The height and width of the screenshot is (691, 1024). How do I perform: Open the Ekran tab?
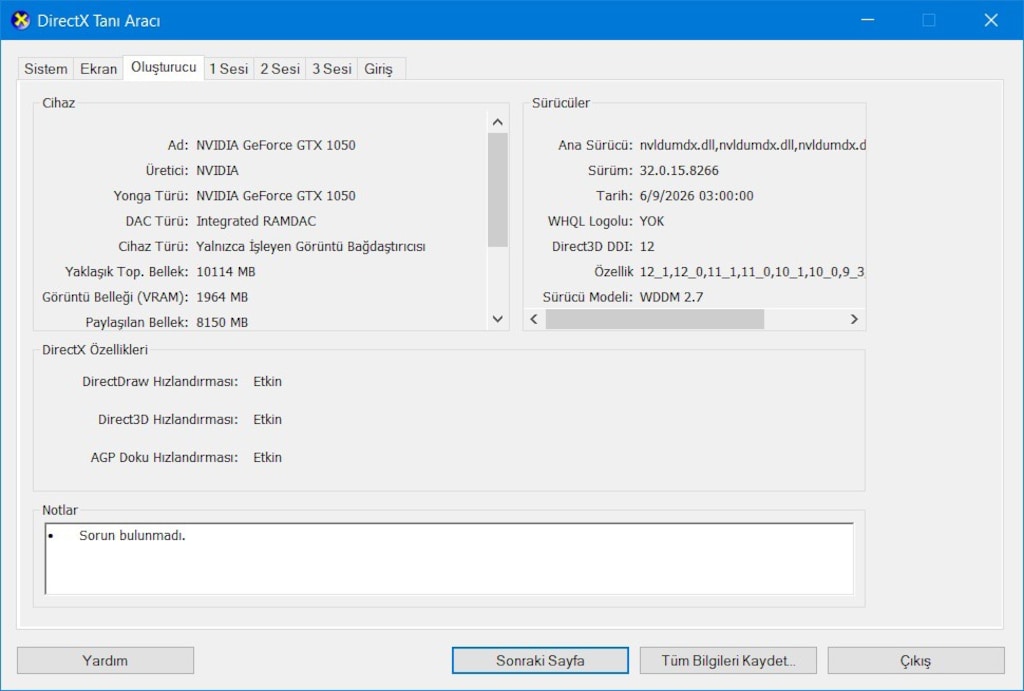coord(99,69)
